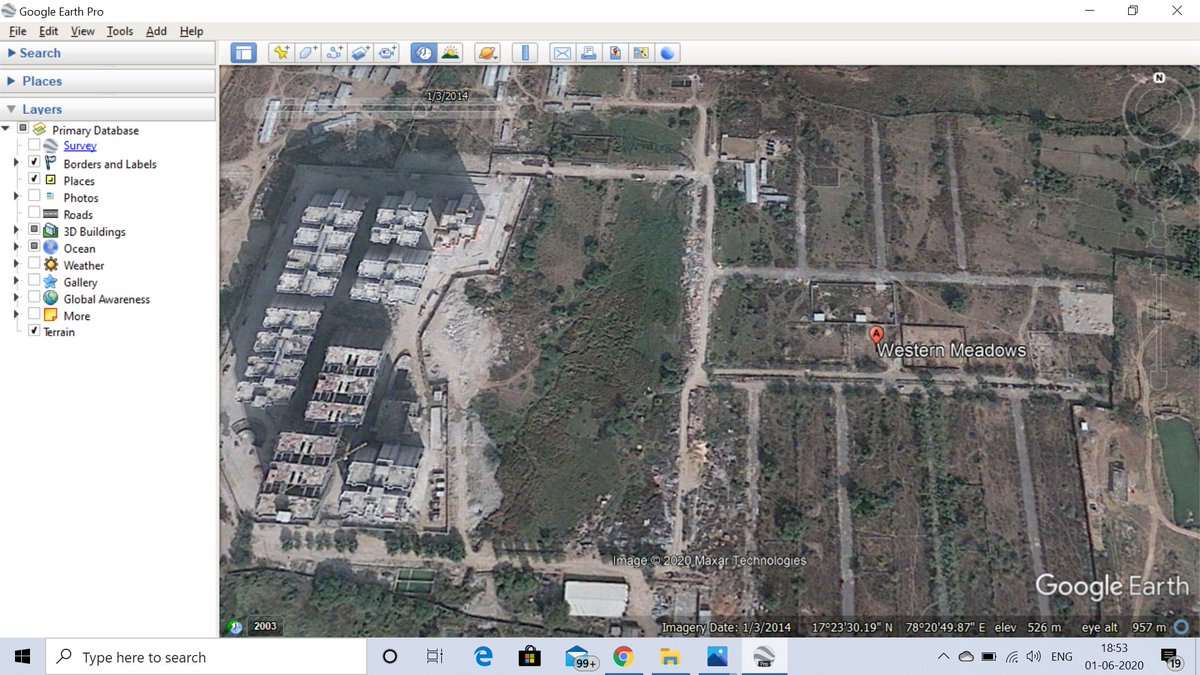The height and width of the screenshot is (675, 1200).
Task: Collapse the Primary Database tree node
Action: pos(6,129)
